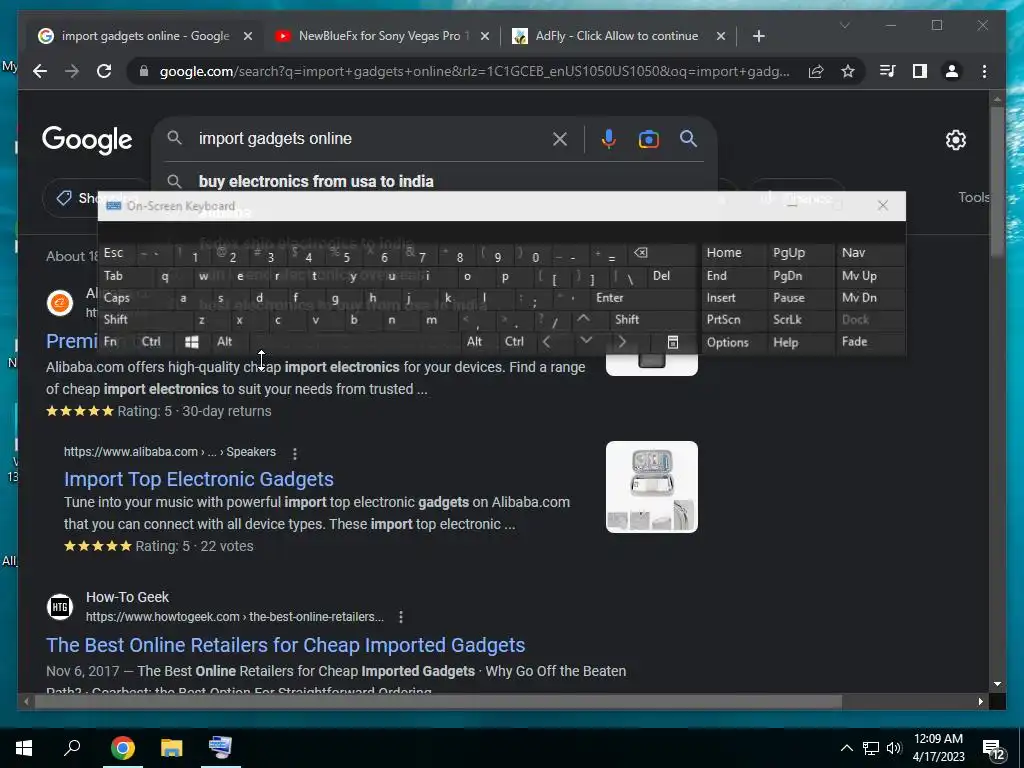Open the notification center with 12 alerts

[x=993, y=750]
